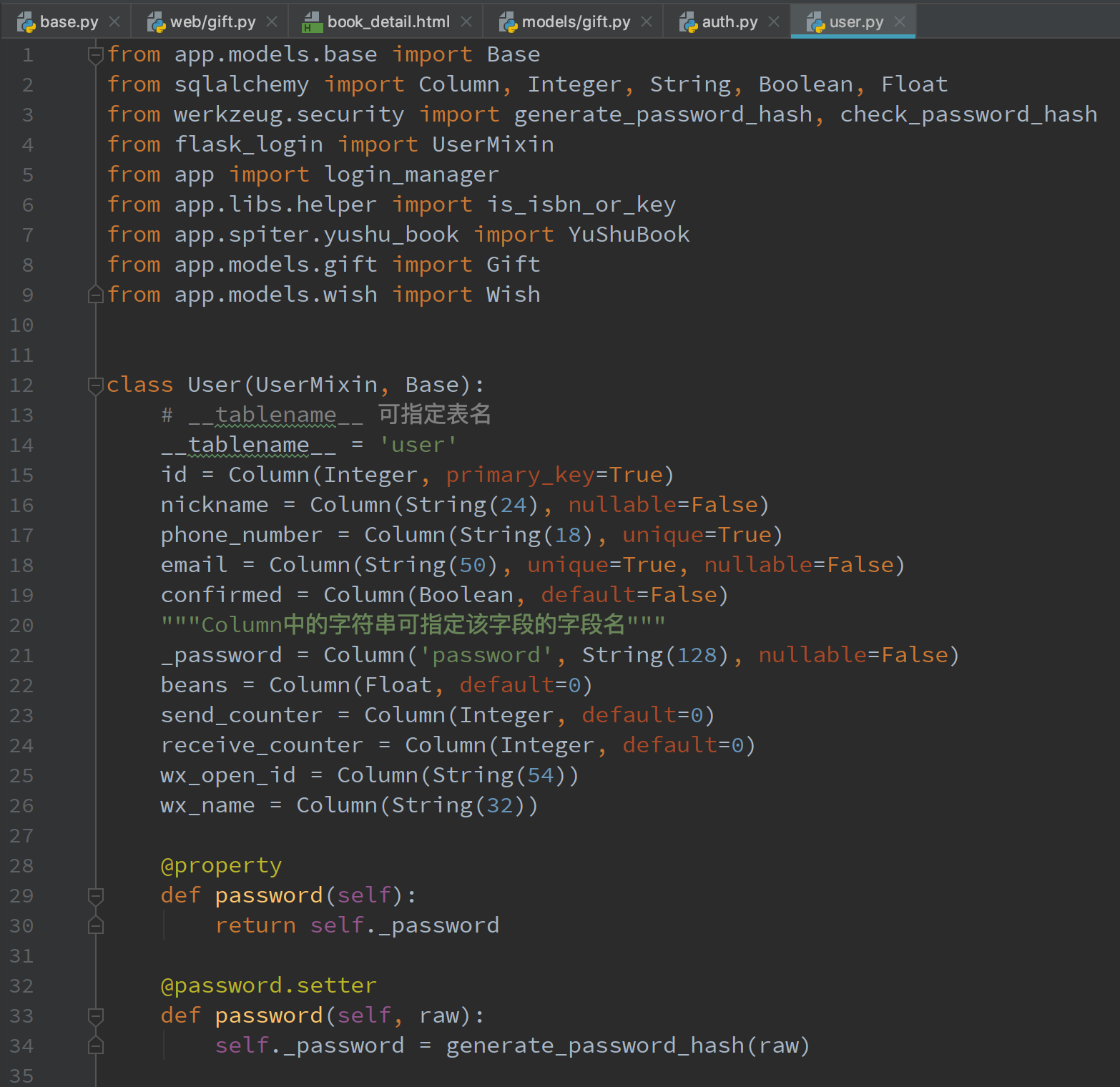This screenshot has height=1087, width=1120.
Task: Click the string 'user' on line 14
Action: coord(418,445)
